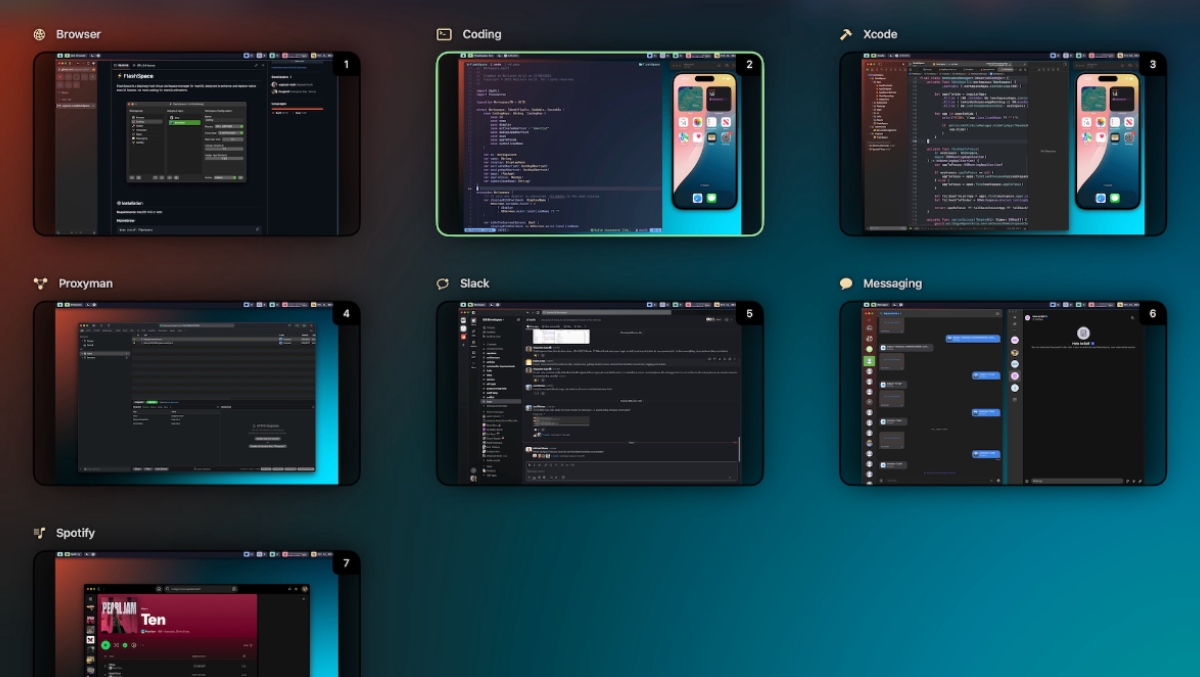Click the speech bubble icon beside Messaging
Image resolution: width=1200 pixels, height=677 pixels.
tap(846, 284)
